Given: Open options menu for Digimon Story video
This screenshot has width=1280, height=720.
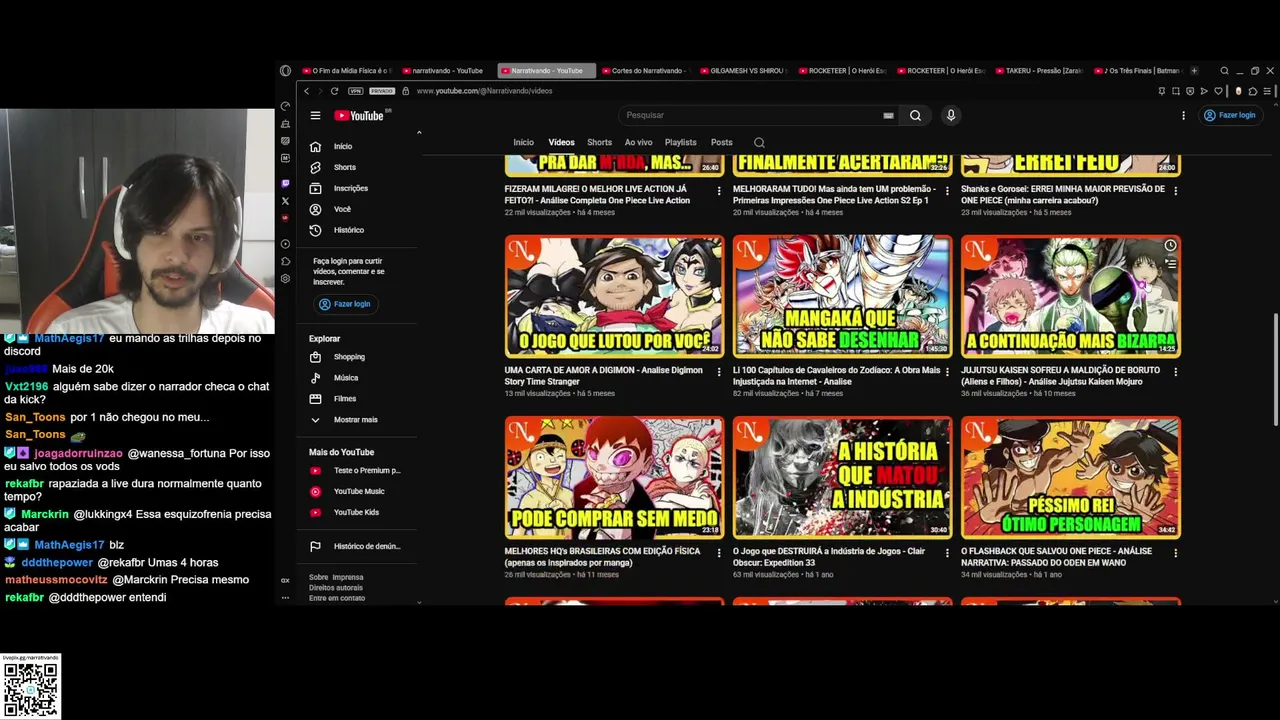Looking at the screenshot, I should 719,372.
